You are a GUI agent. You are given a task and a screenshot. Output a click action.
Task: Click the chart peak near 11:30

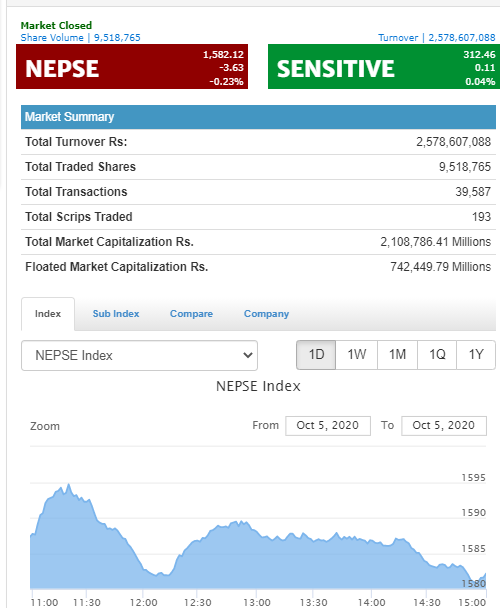coord(69,485)
